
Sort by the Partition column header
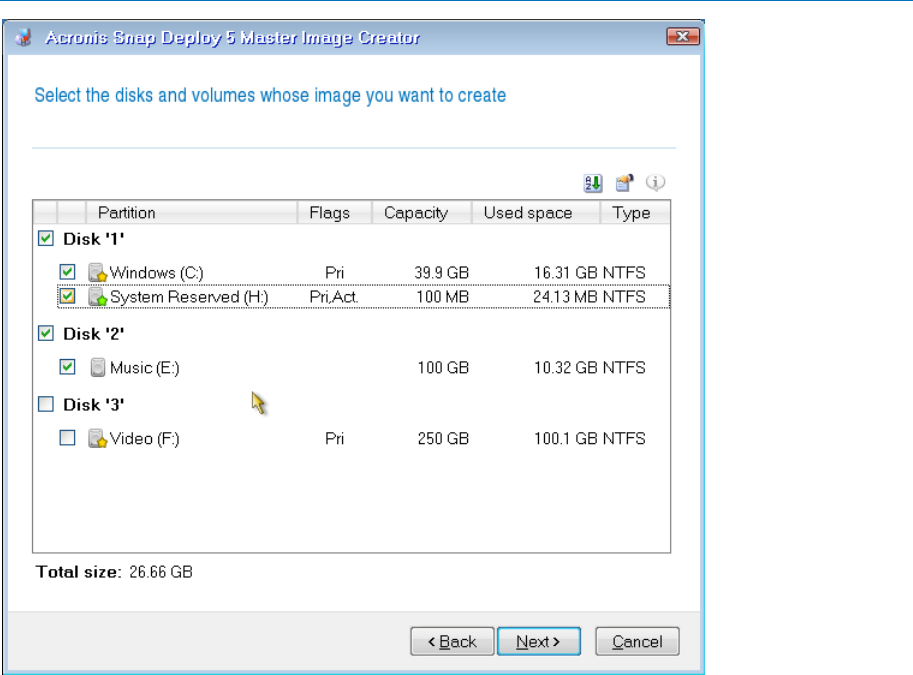tap(192, 213)
